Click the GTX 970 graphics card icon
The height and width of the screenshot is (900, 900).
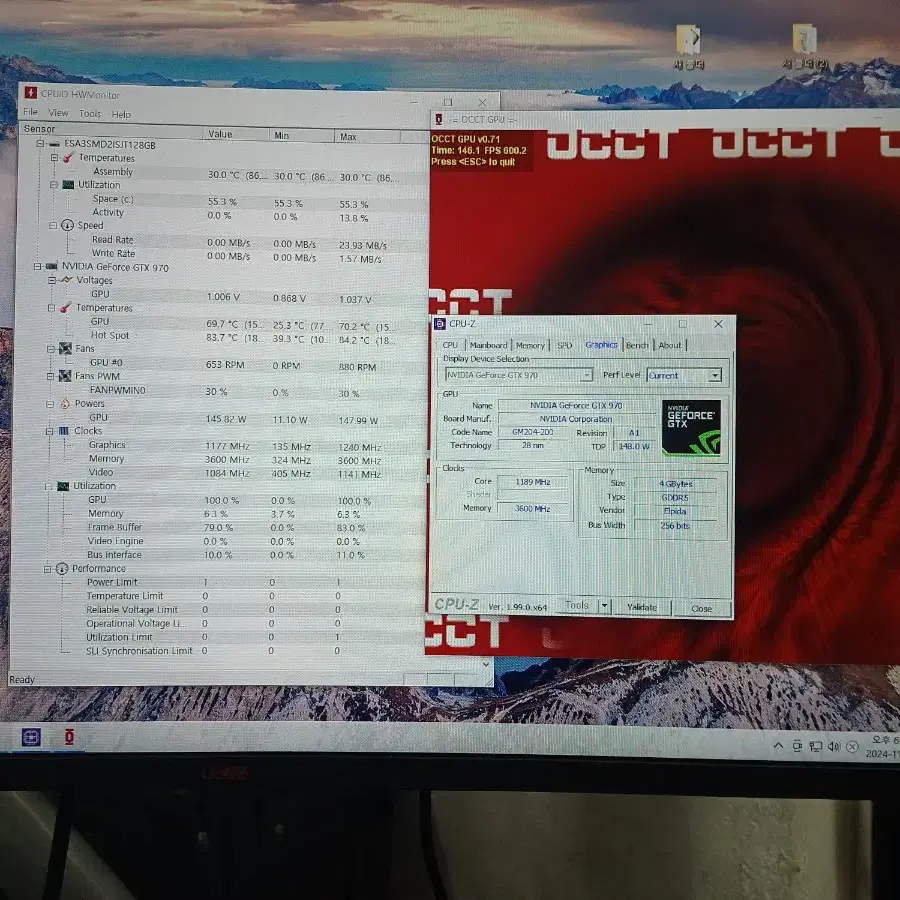click(51, 266)
